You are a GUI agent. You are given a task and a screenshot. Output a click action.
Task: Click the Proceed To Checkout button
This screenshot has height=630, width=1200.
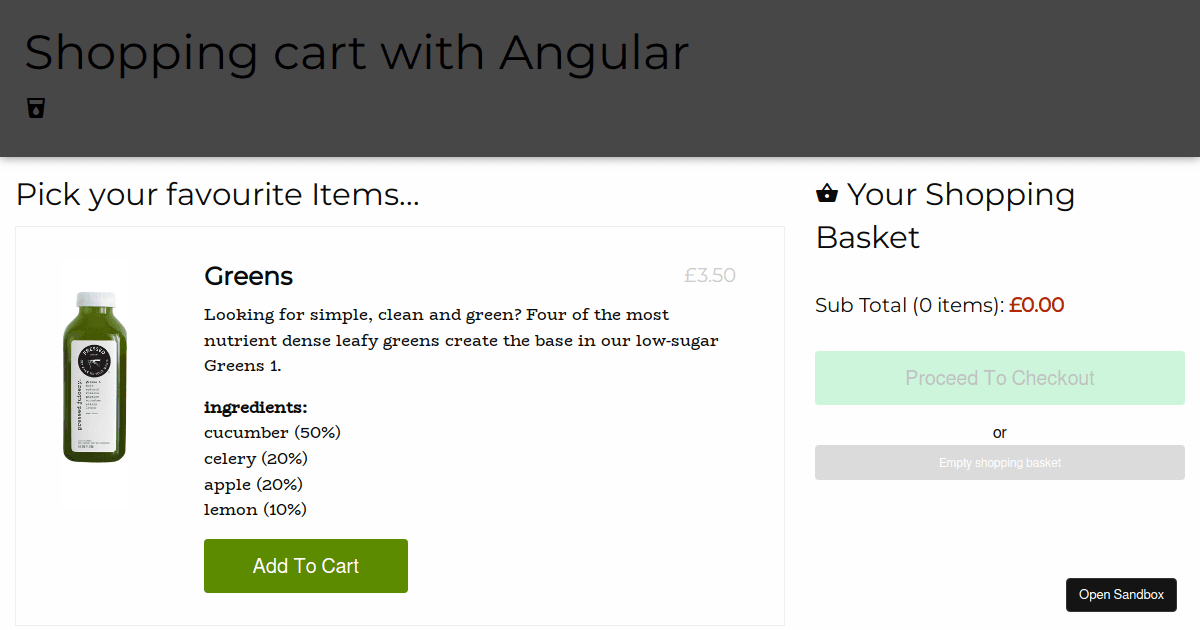[x=999, y=378]
